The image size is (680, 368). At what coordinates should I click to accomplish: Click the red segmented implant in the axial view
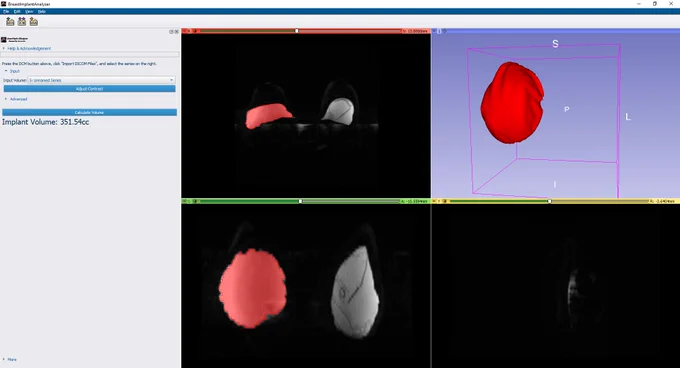[x=268, y=115]
